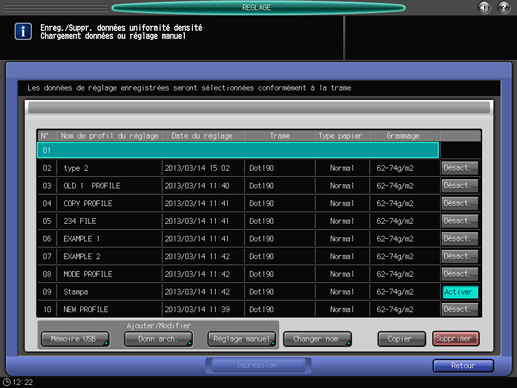Click Dot190 in the Stampa row
The height and width of the screenshot is (388, 517).
coord(262,292)
